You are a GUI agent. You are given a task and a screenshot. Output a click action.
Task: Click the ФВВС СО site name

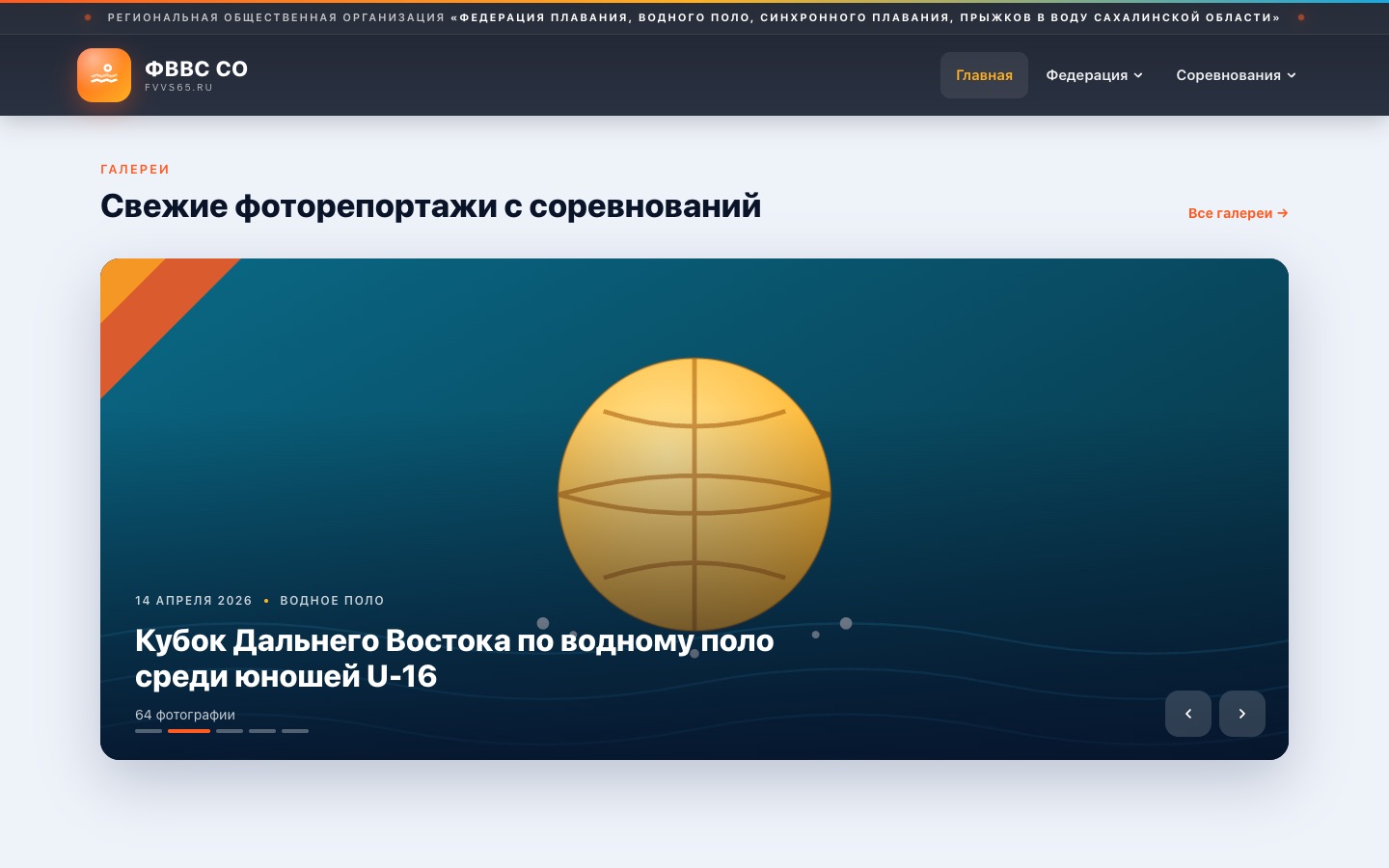[197, 68]
